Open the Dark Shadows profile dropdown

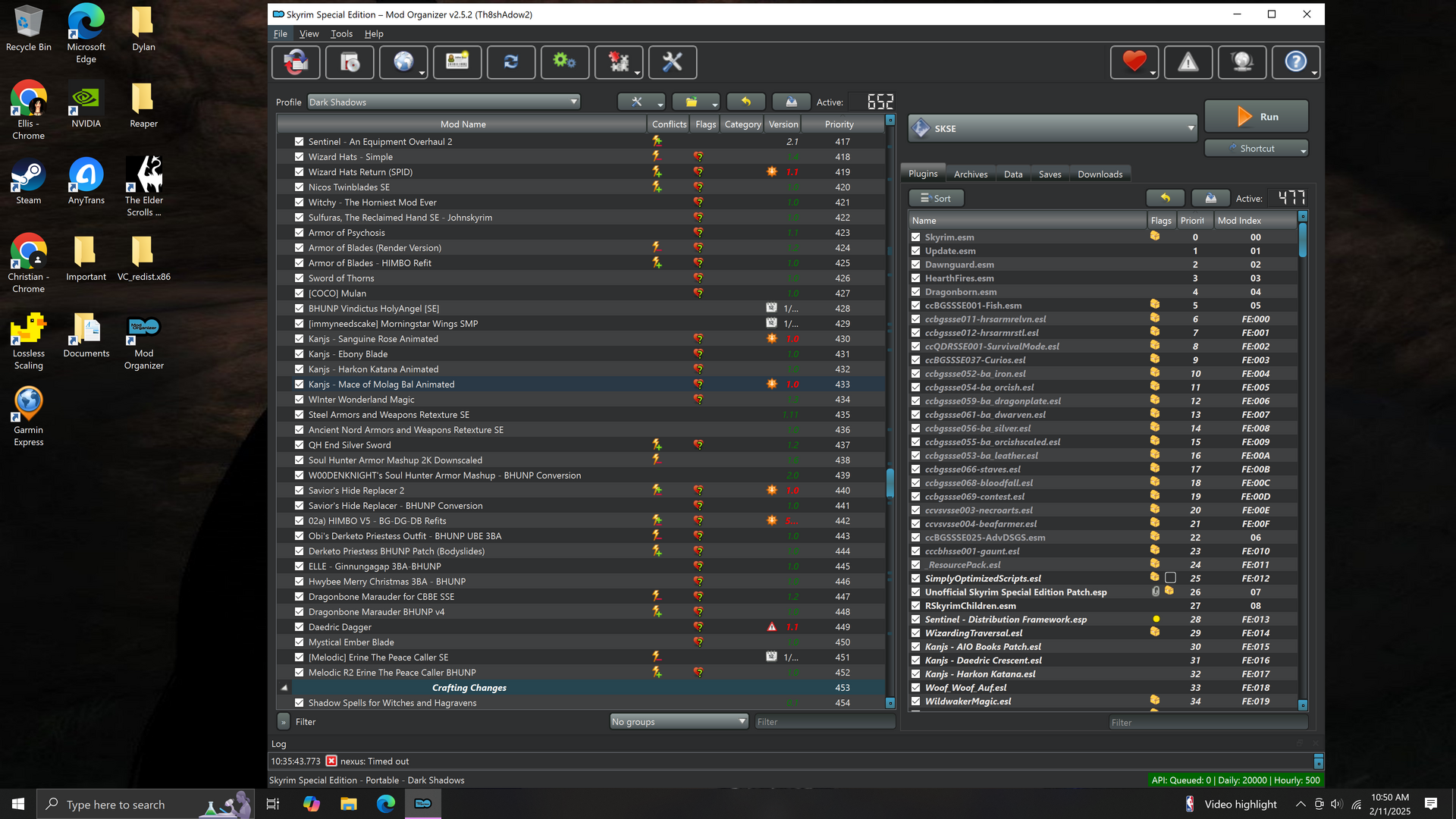pyautogui.click(x=444, y=102)
